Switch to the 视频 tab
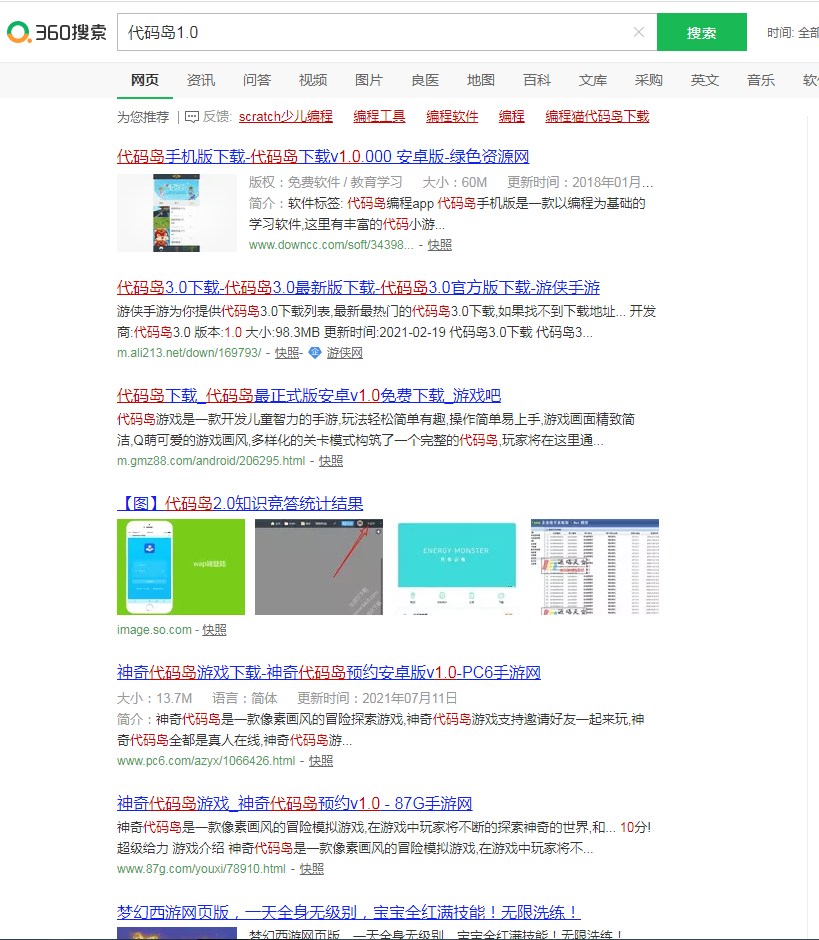Viewport: 819px width, 940px height. (313, 80)
